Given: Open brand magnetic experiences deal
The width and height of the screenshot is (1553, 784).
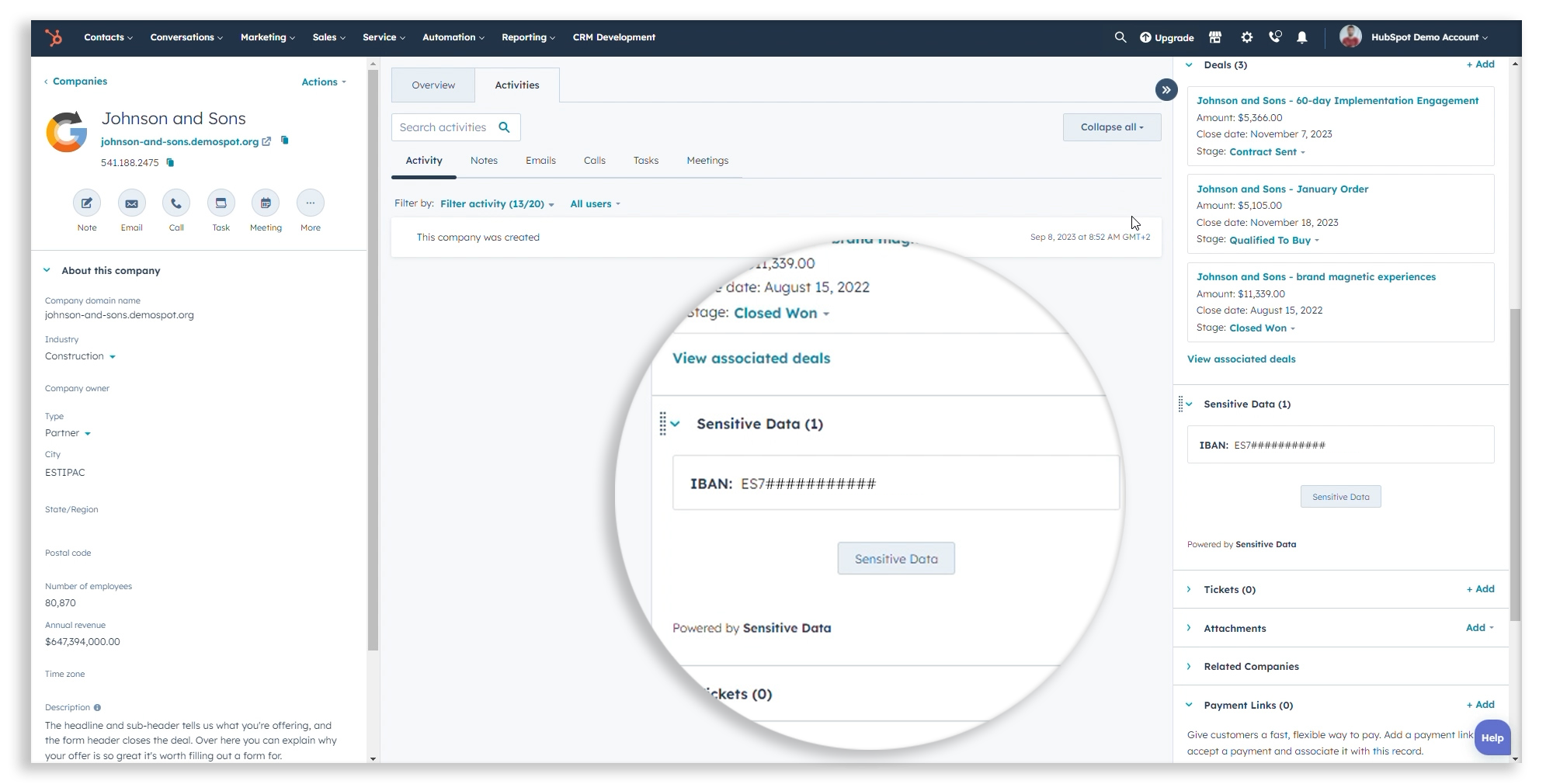Looking at the screenshot, I should coord(1316,277).
